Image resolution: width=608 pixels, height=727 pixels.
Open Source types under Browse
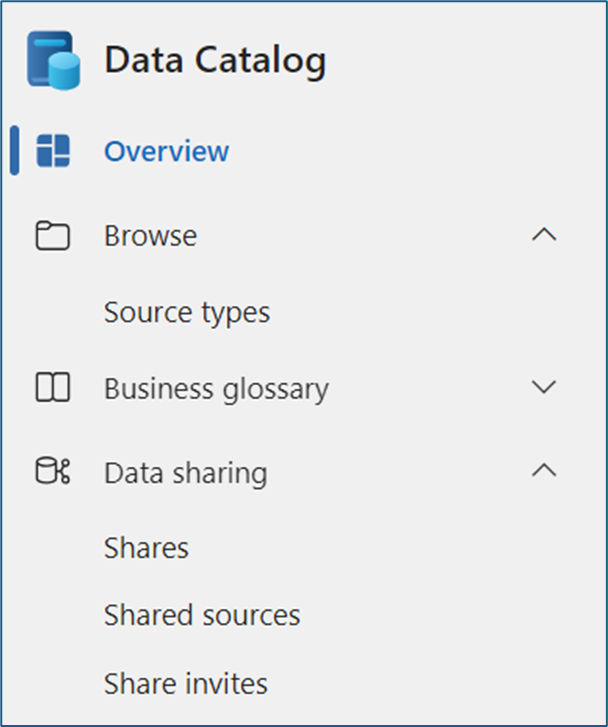(x=187, y=312)
